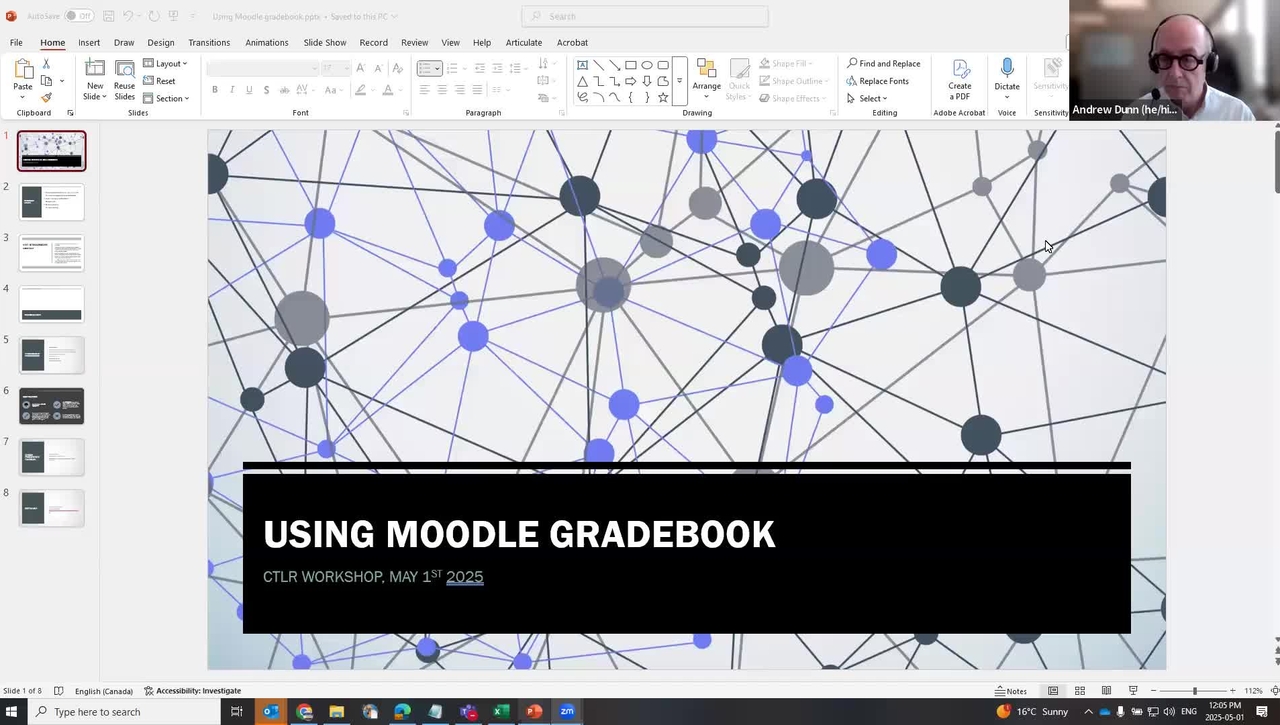Click the font color icon
Image resolution: width=1280 pixels, height=725 pixels.
tap(388, 90)
